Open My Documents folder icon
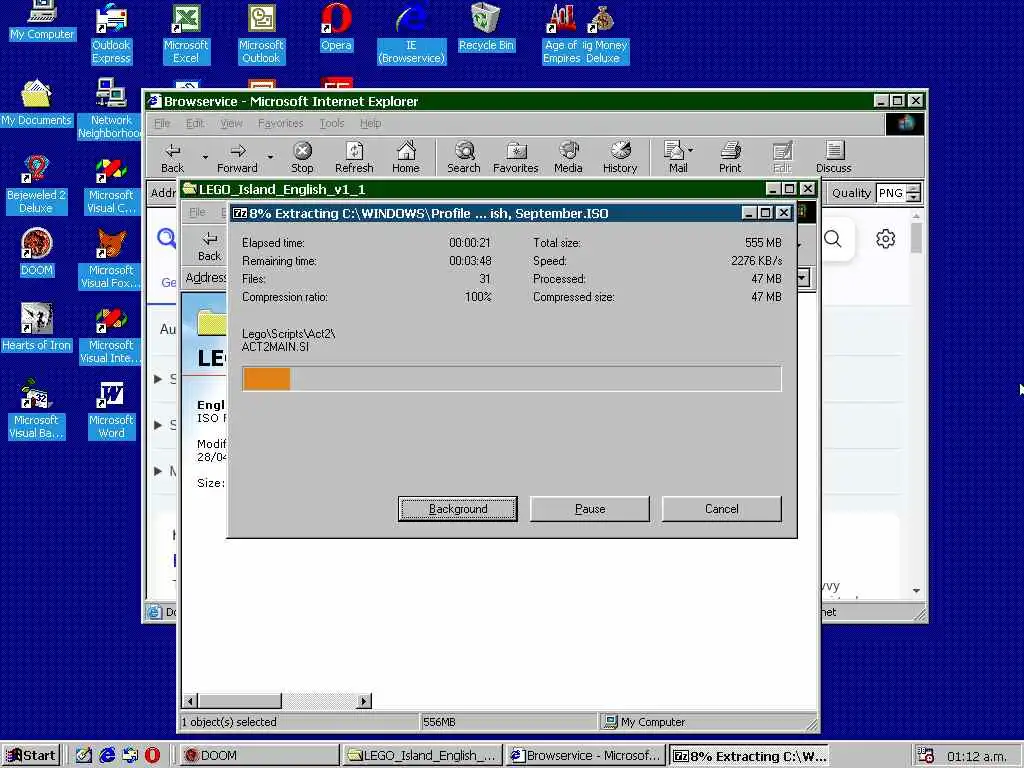The height and width of the screenshot is (768, 1024). tap(37, 103)
